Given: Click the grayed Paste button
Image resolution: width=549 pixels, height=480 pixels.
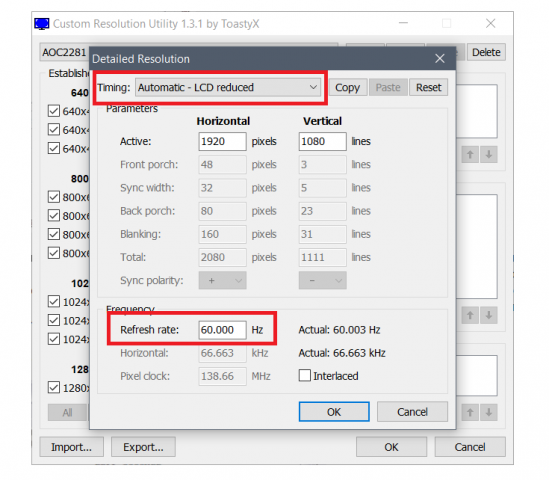Looking at the screenshot, I should click(x=388, y=87).
